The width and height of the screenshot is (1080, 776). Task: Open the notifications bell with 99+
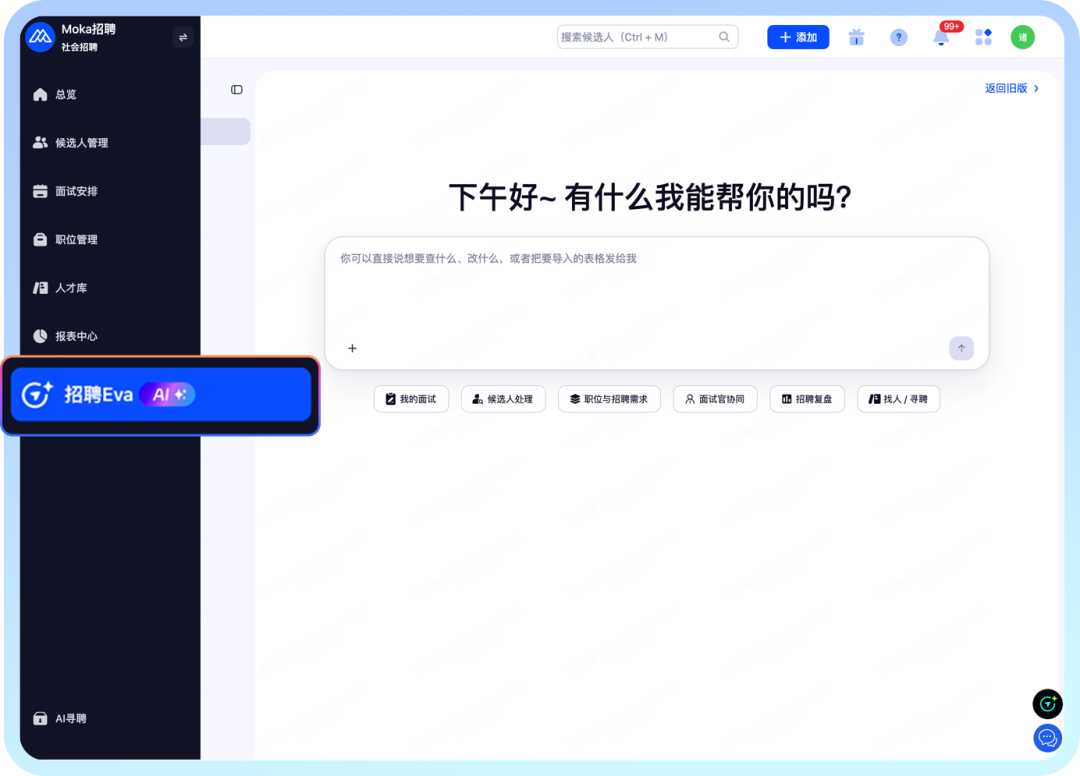click(942, 36)
